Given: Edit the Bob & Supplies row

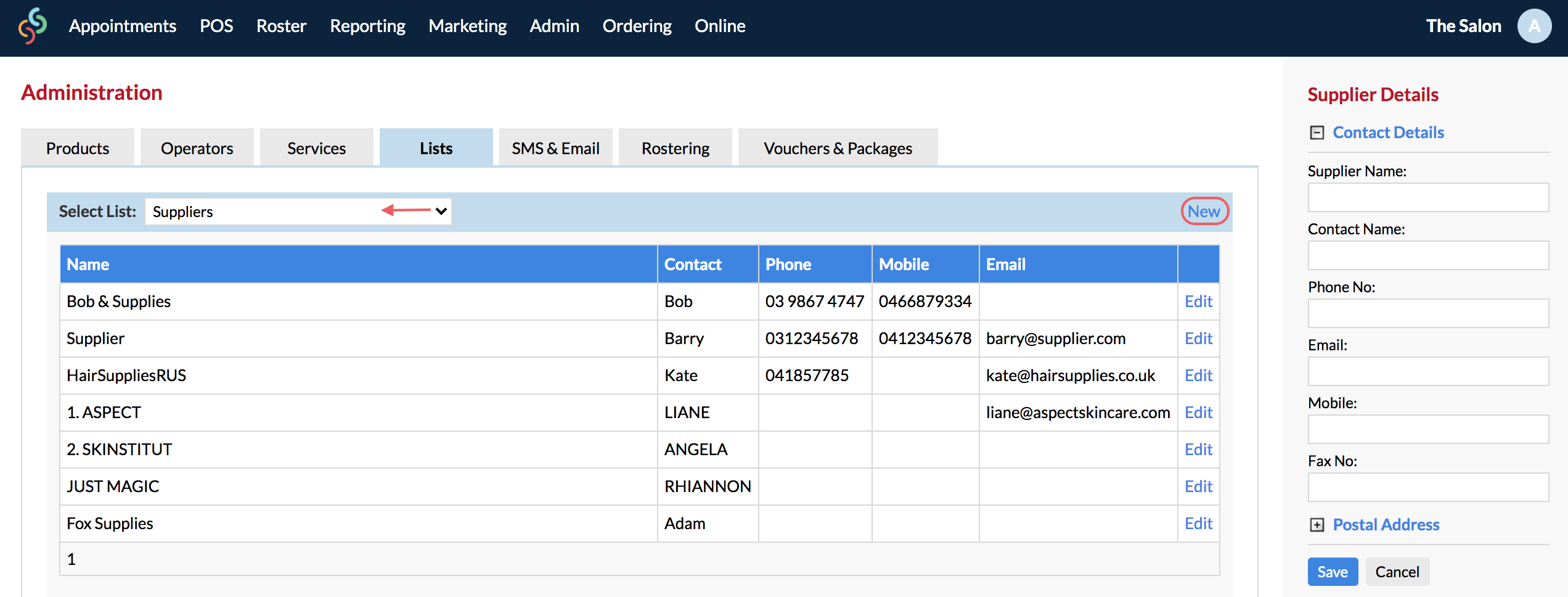Looking at the screenshot, I should pos(1198,302).
